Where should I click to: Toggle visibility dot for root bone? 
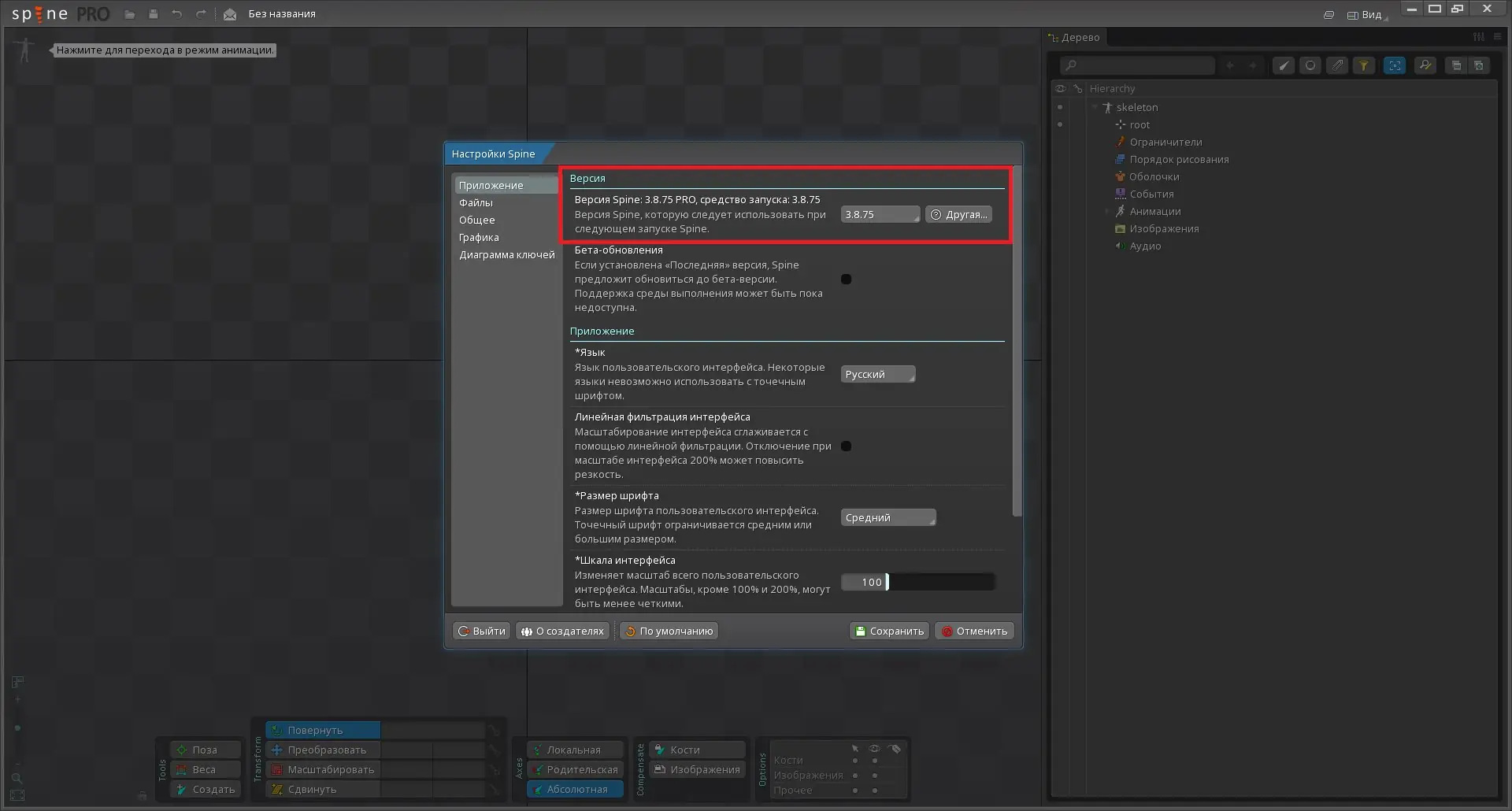tap(1060, 124)
